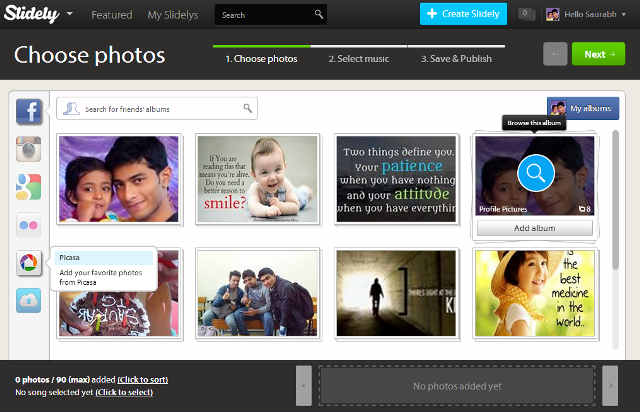Click the Slidely logo
Screen dimensions: 640x412
click(31, 14)
